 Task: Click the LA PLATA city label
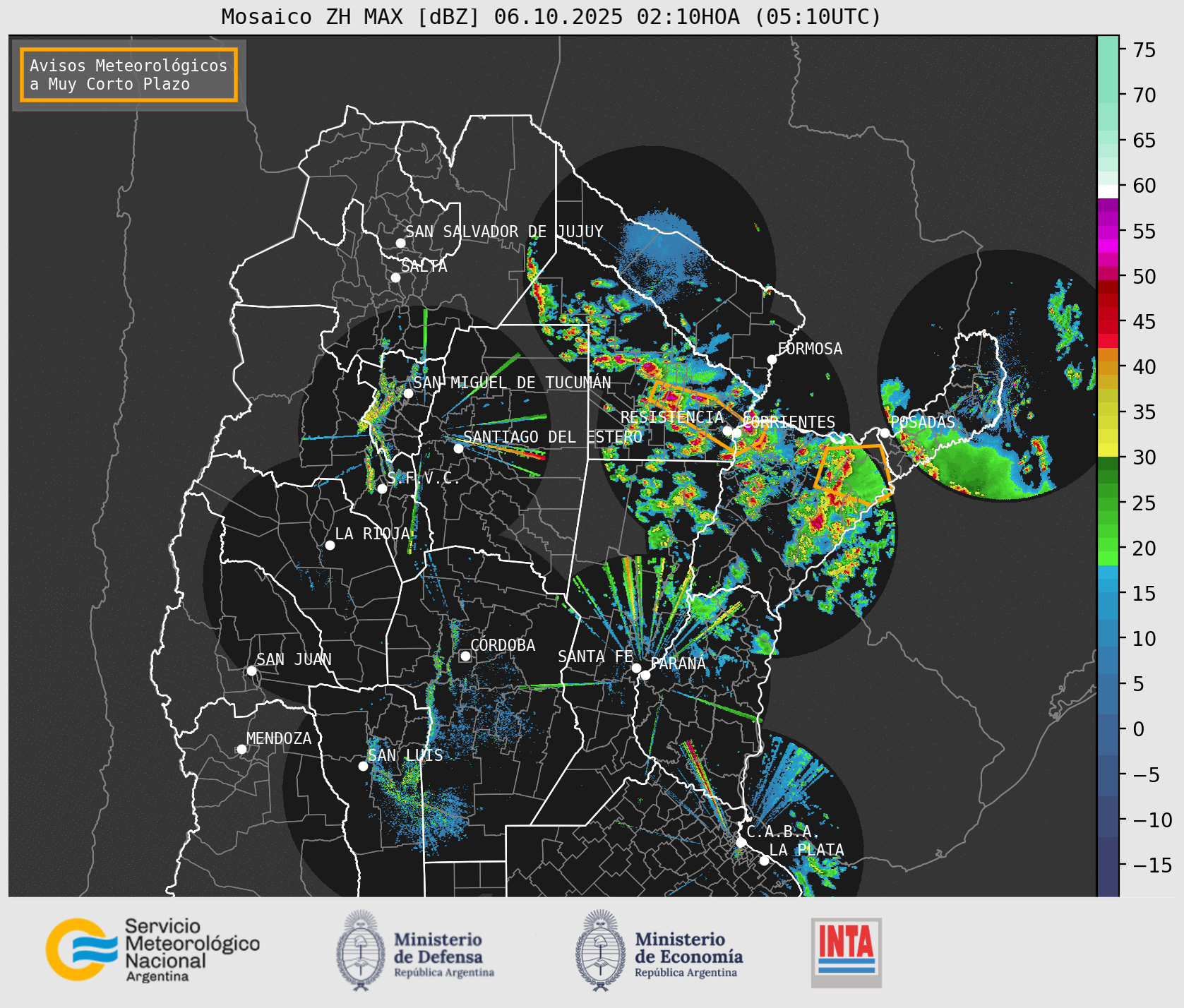coord(806,850)
